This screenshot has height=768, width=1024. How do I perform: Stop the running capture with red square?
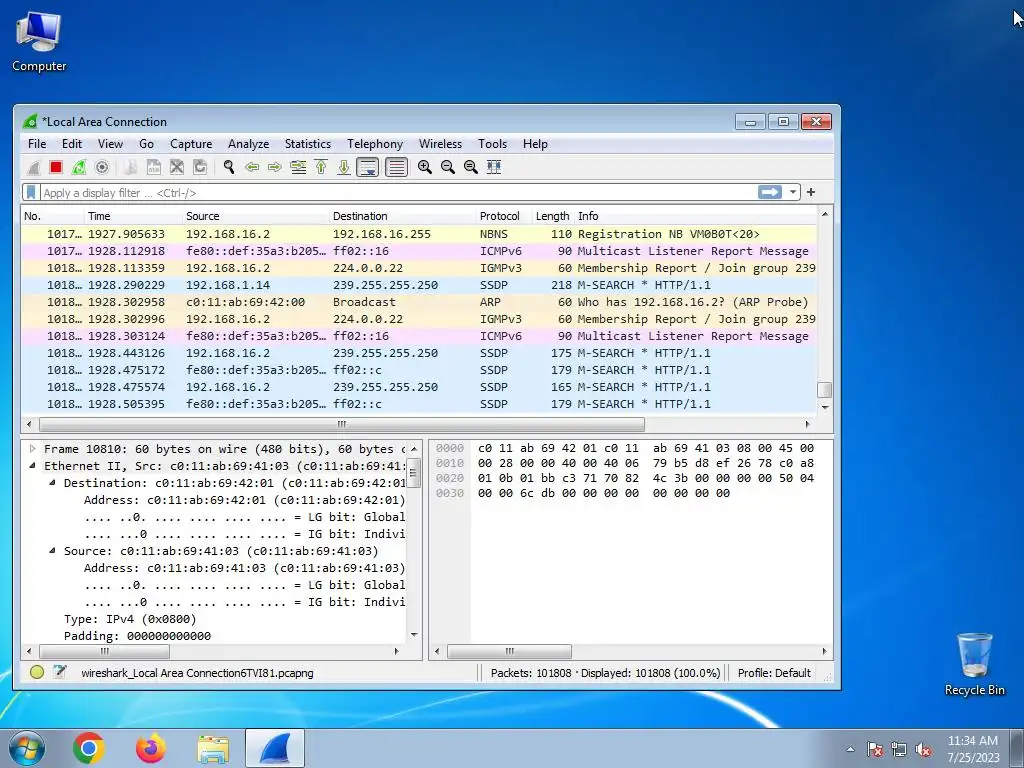[x=56, y=168]
